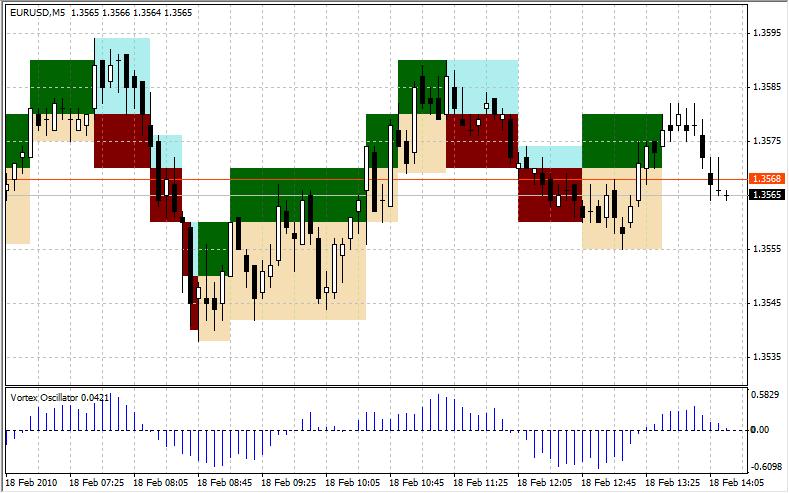Click the 18 Feb 12:05 time label
The image size is (789, 493).
point(545,483)
